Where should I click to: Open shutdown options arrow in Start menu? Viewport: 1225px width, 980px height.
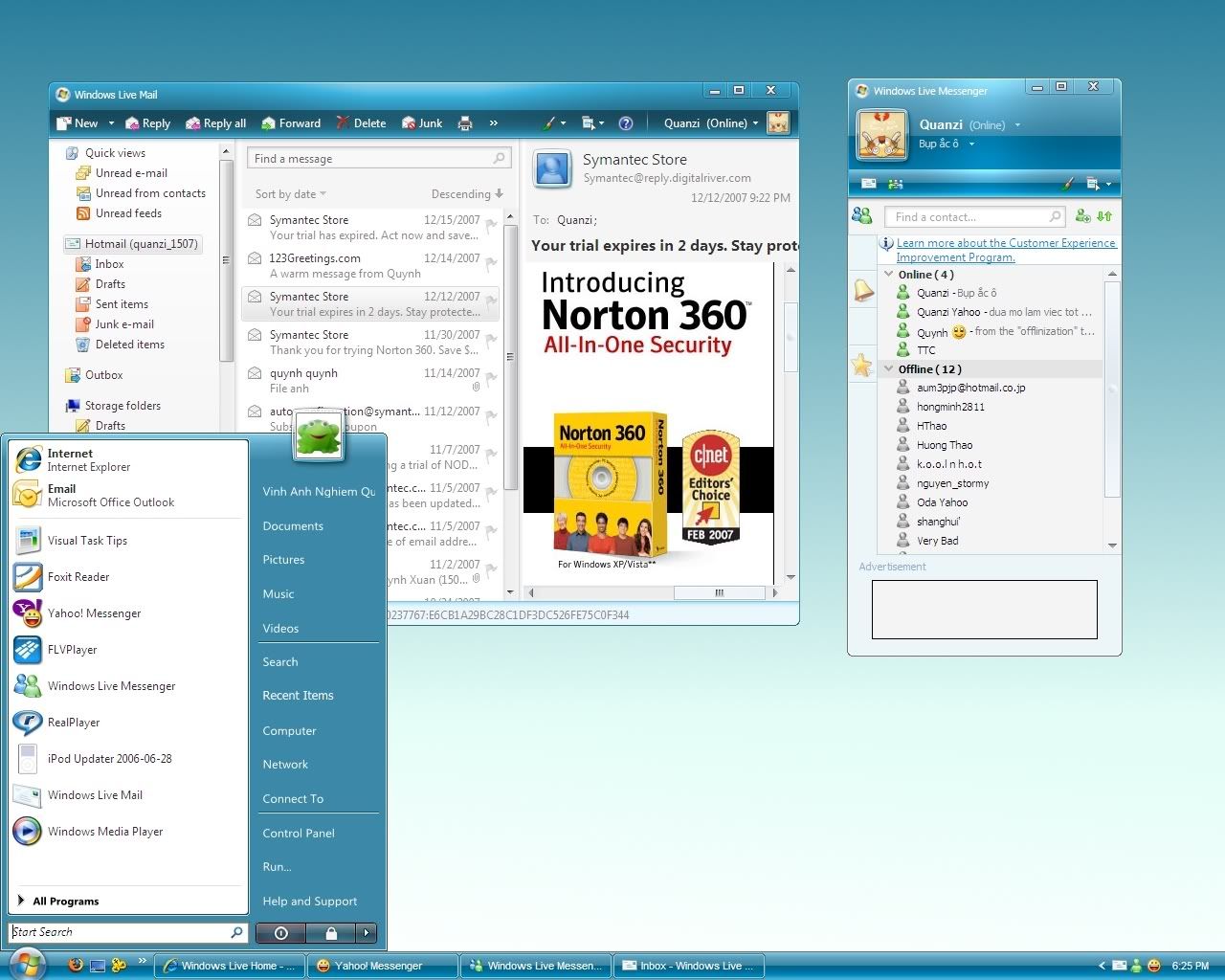[x=367, y=933]
